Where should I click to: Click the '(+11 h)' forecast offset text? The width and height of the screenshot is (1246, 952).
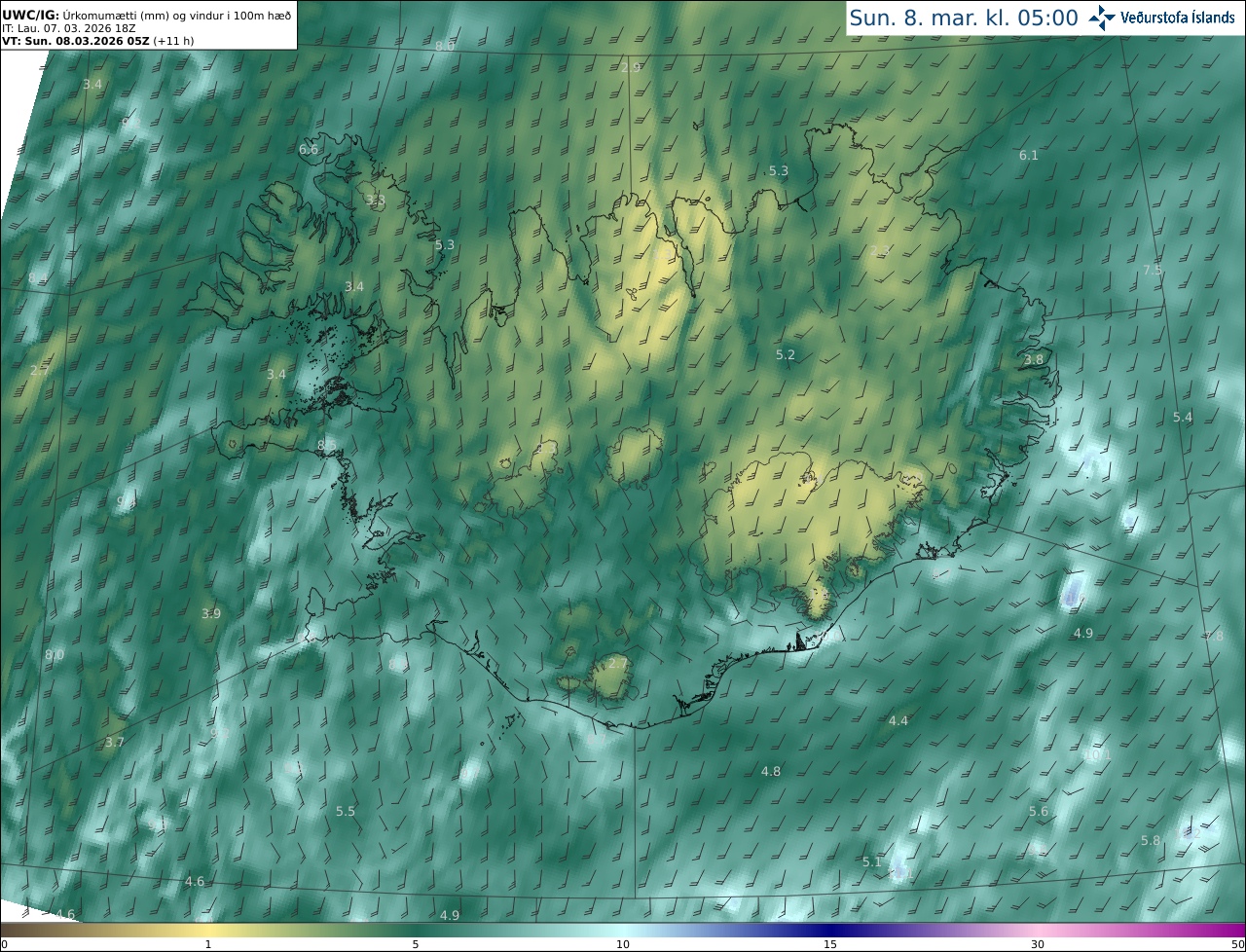click(171, 41)
